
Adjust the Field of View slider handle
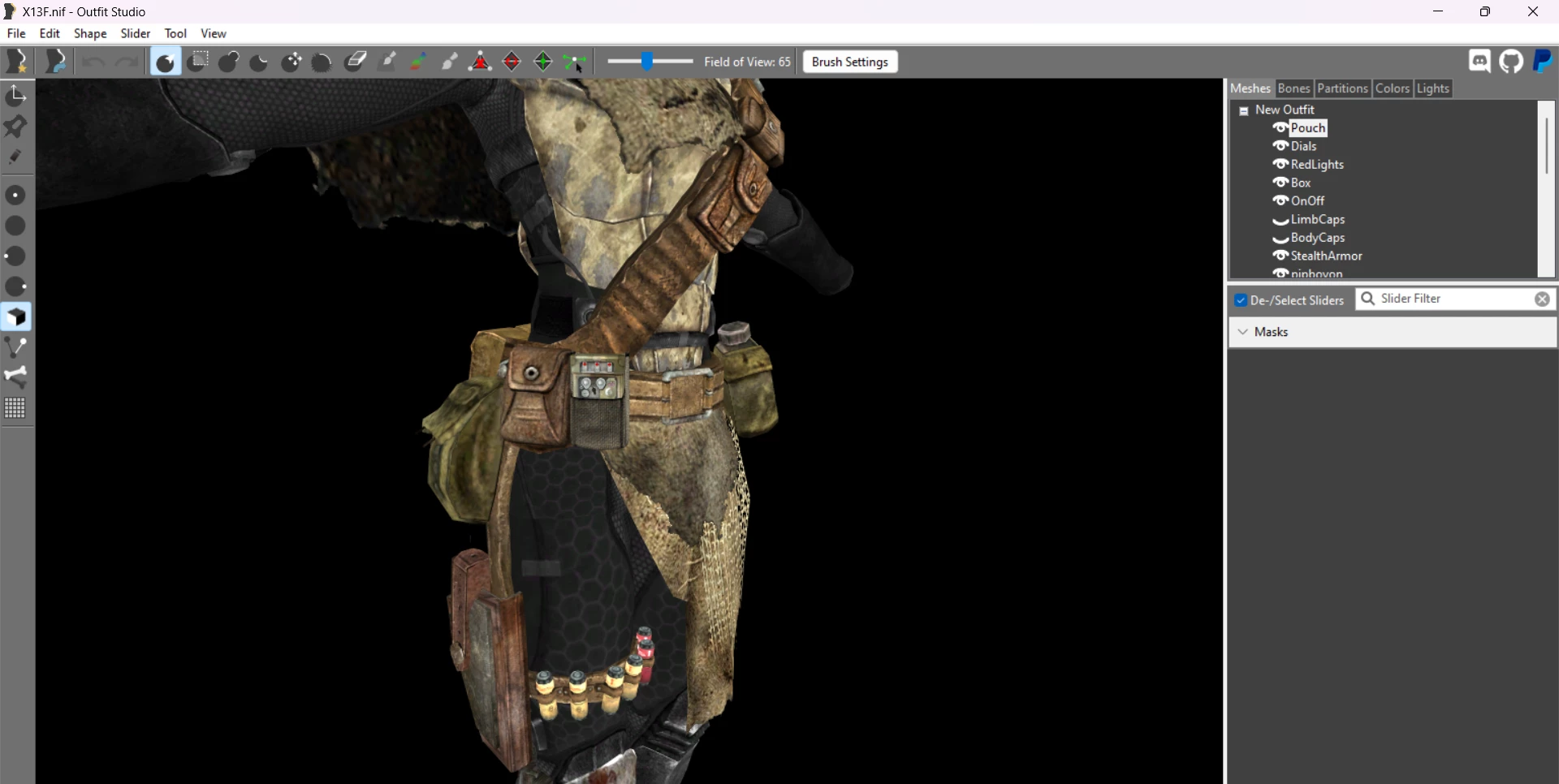click(647, 62)
